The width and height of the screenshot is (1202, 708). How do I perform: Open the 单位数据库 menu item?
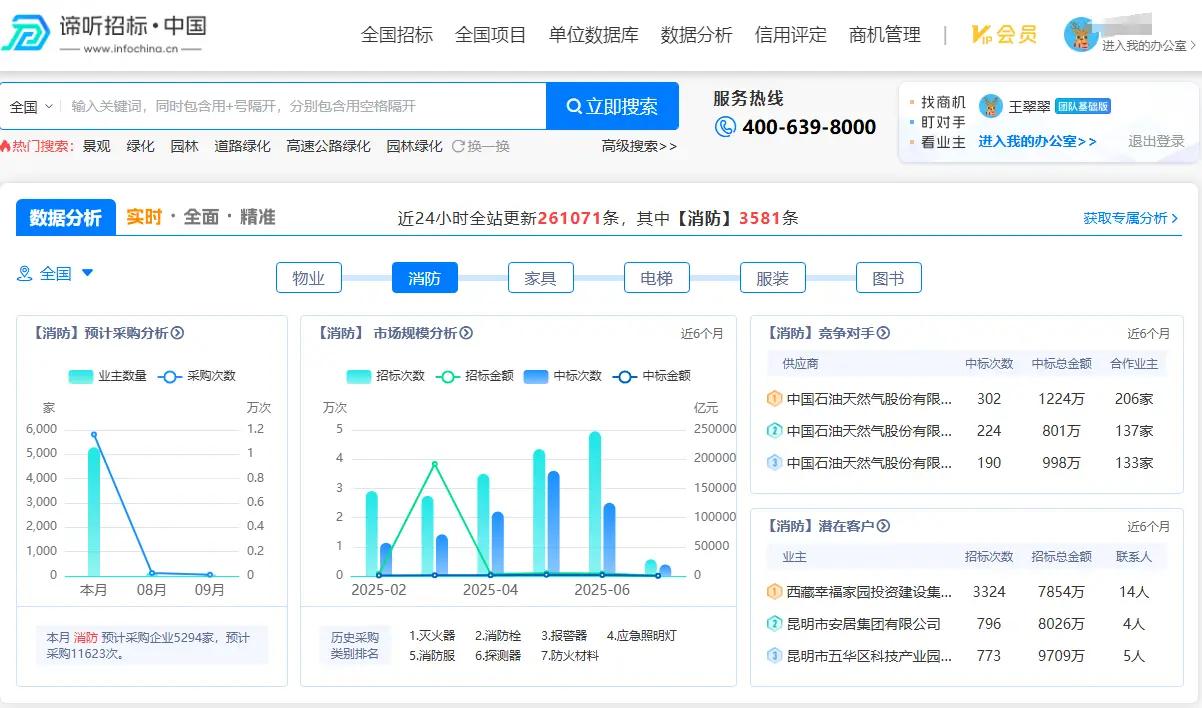593,35
